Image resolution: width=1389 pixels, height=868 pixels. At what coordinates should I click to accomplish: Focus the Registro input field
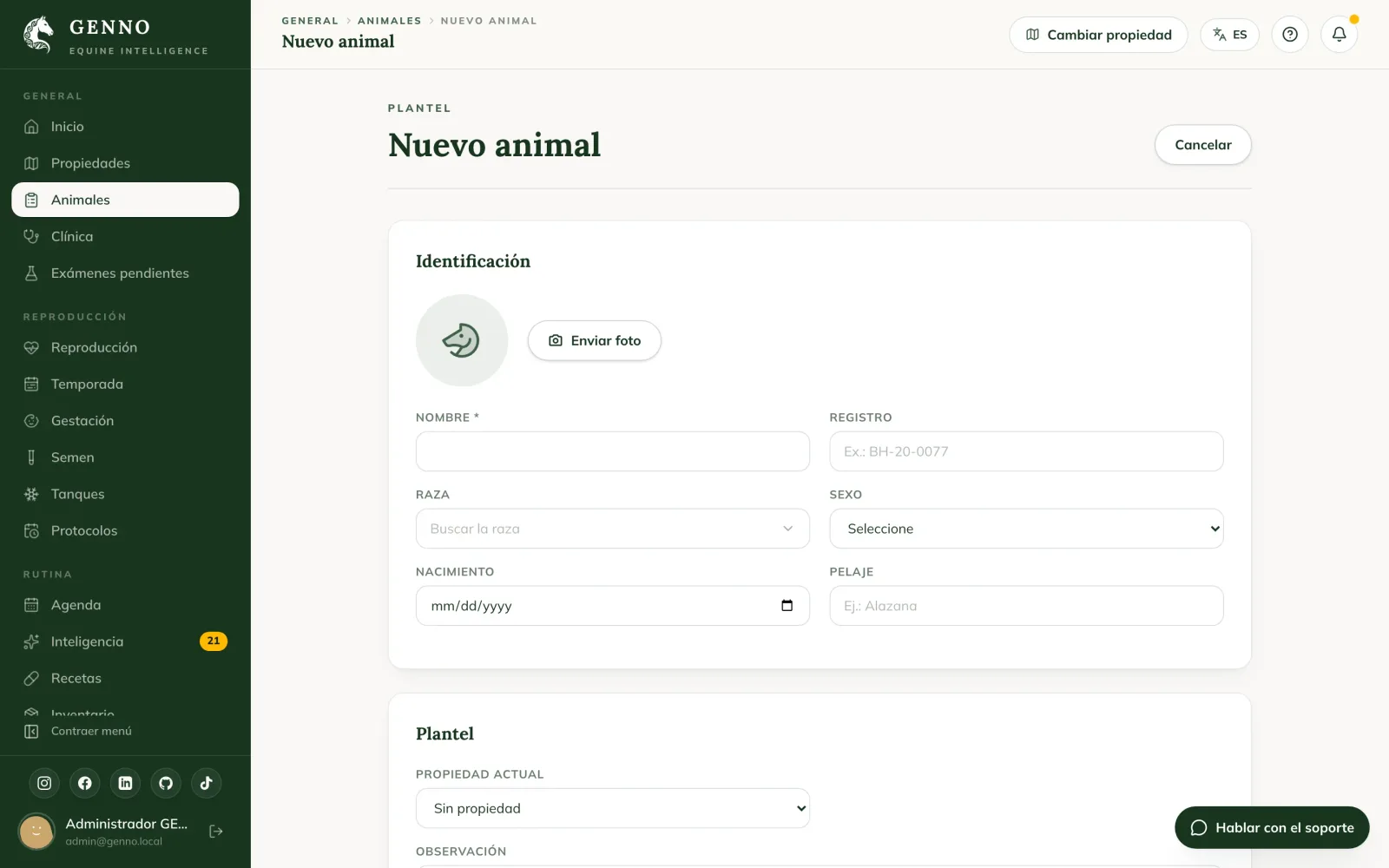coord(1026,451)
